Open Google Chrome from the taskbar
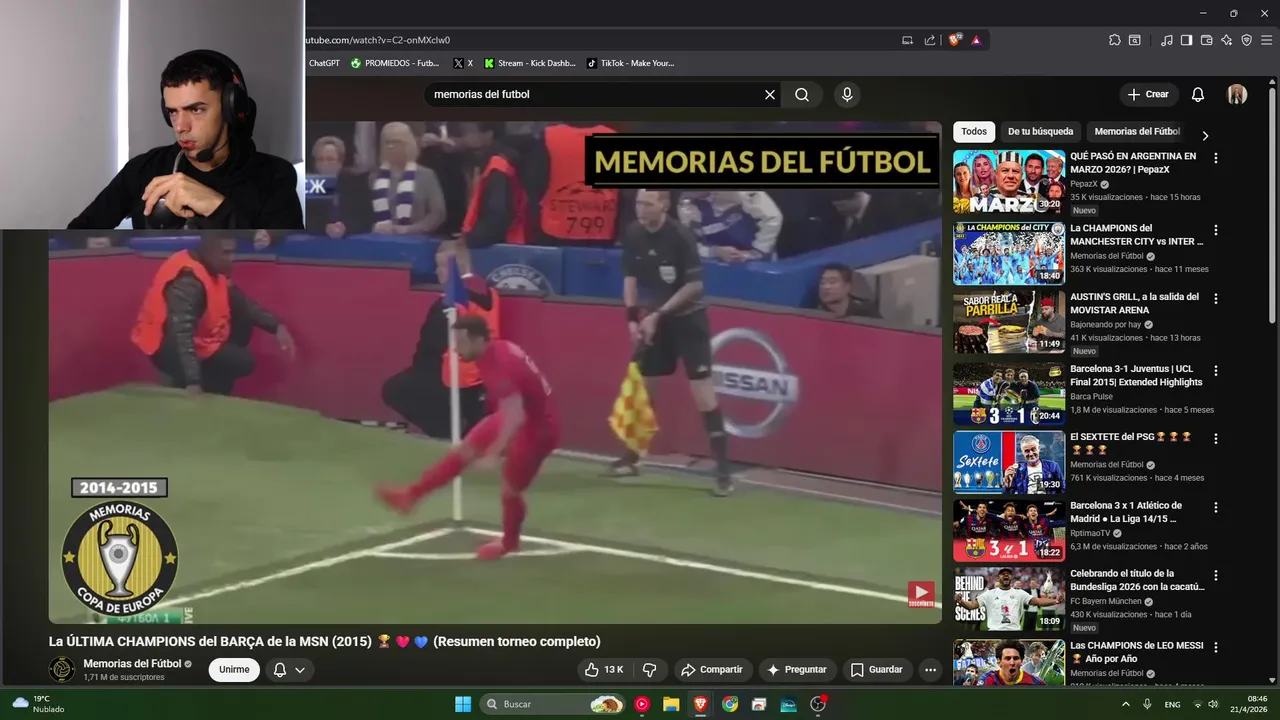The height and width of the screenshot is (720, 1280). point(730,704)
